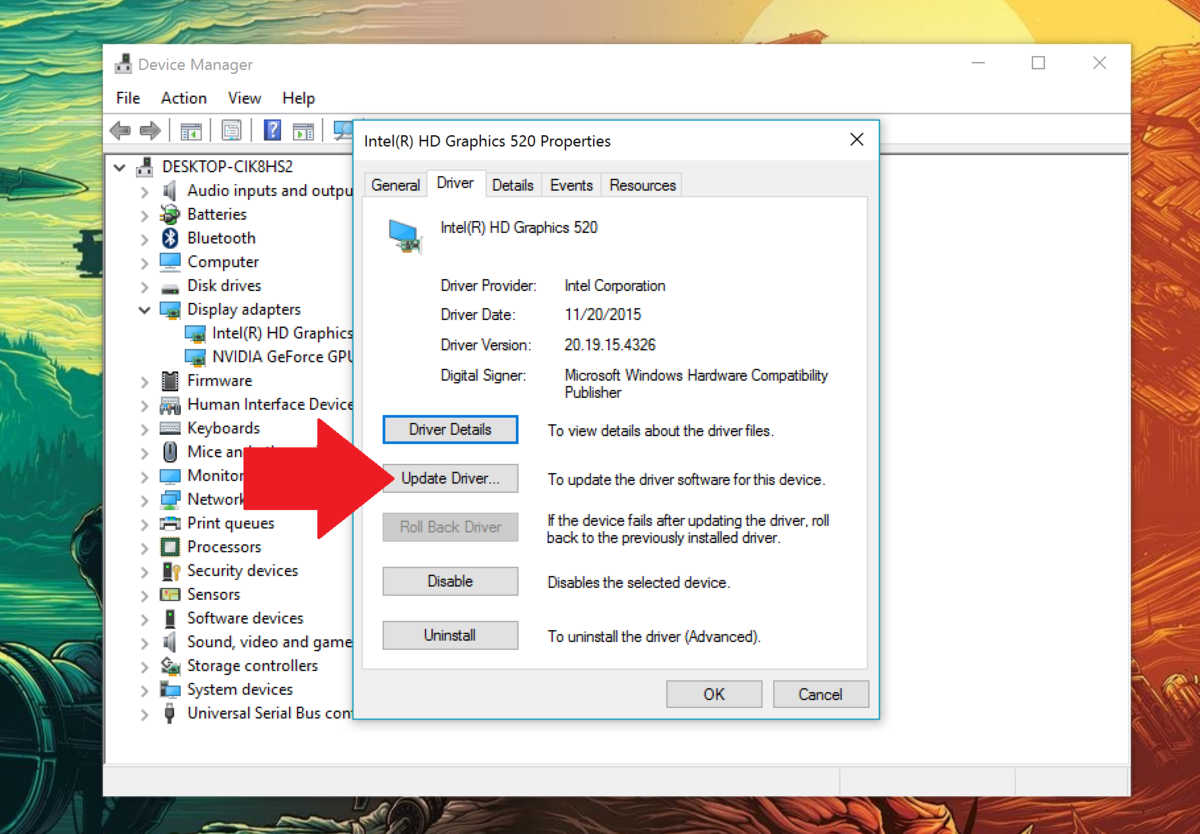The width and height of the screenshot is (1200, 834).
Task: Click the Storage controllers category icon
Action: click(172, 666)
